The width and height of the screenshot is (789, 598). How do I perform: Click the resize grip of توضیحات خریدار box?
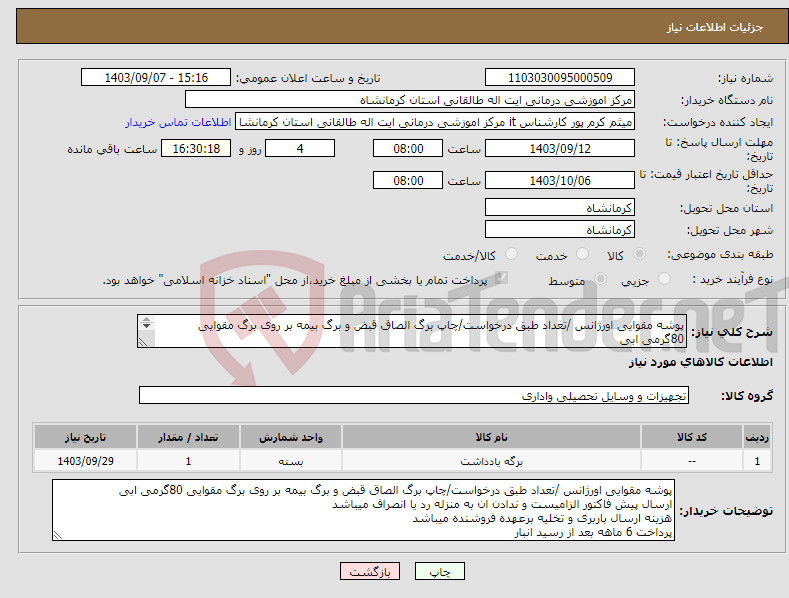pyautogui.click(x=58, y=536)
